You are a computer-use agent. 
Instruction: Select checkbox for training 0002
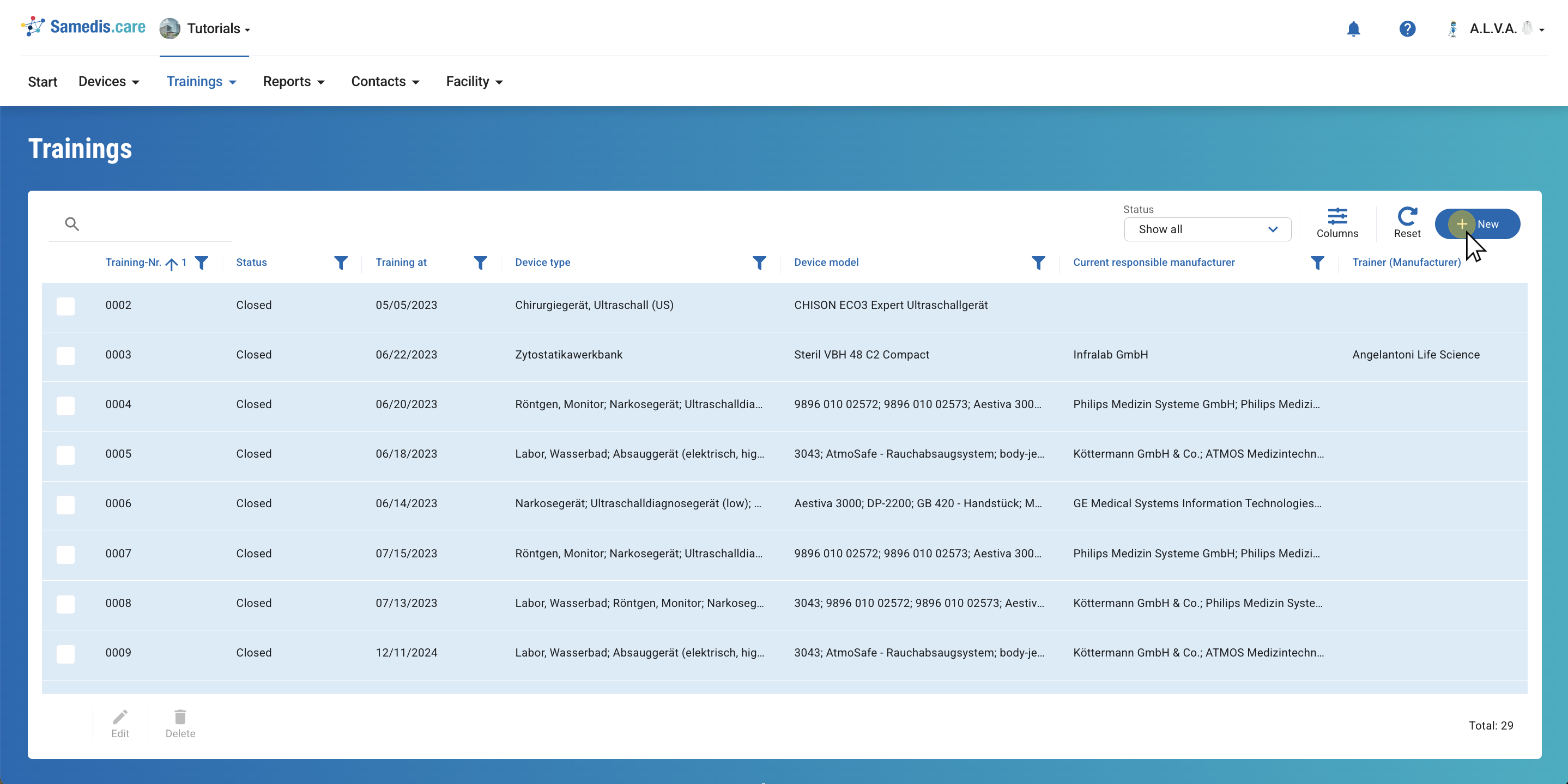pyautogui.click(x=66, y=306)
